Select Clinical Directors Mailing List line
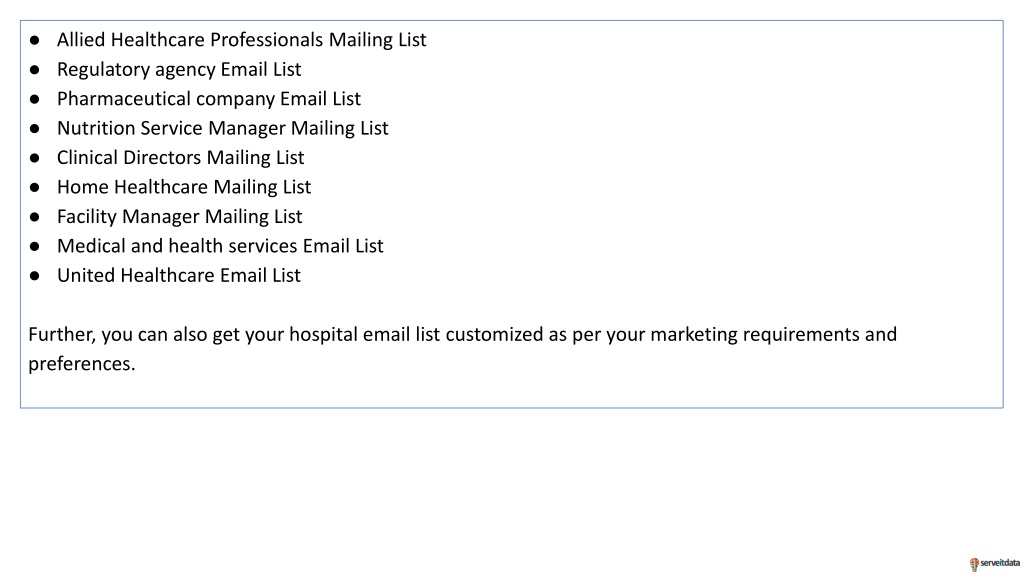The image size is (1024, 576). (180, 157)
